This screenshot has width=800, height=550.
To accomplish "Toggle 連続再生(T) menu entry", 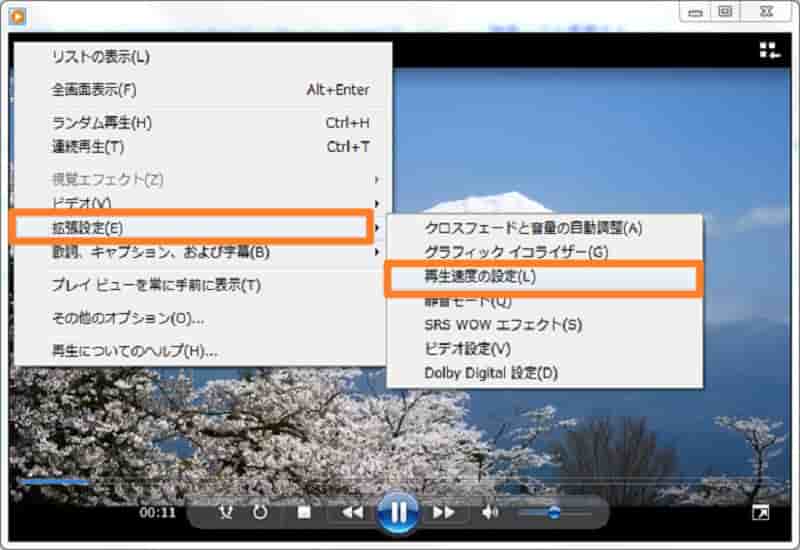I will point(203,147).
